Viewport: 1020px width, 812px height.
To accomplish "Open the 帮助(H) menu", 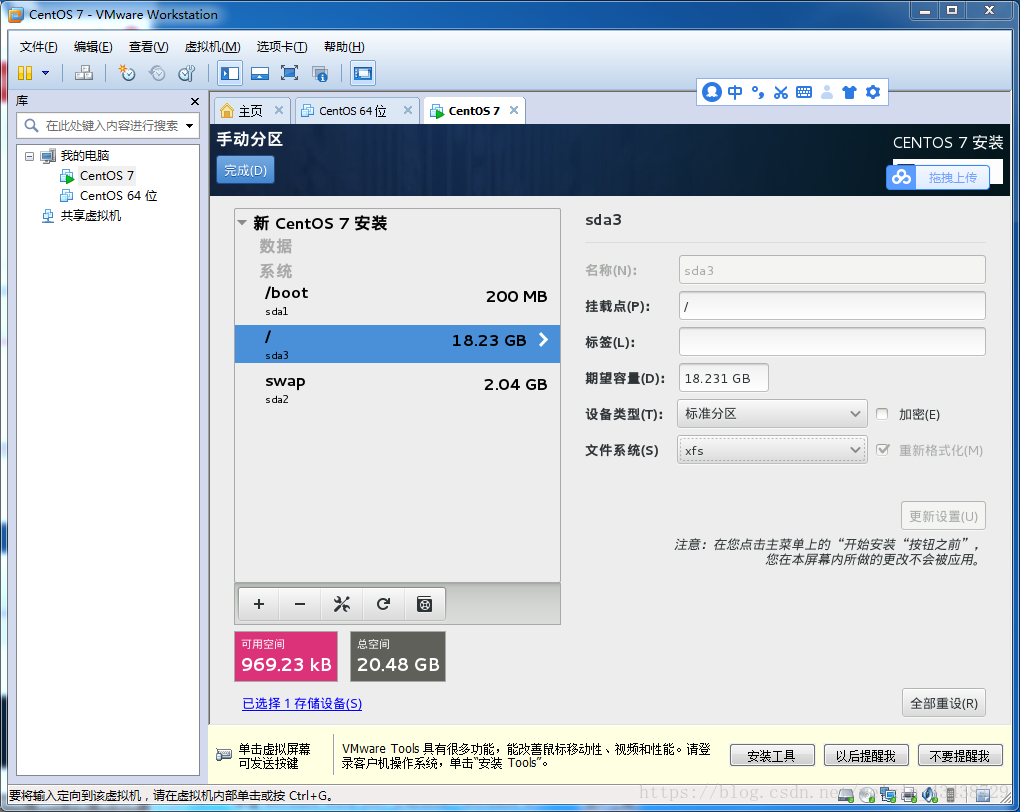I will tap(344, 47).
